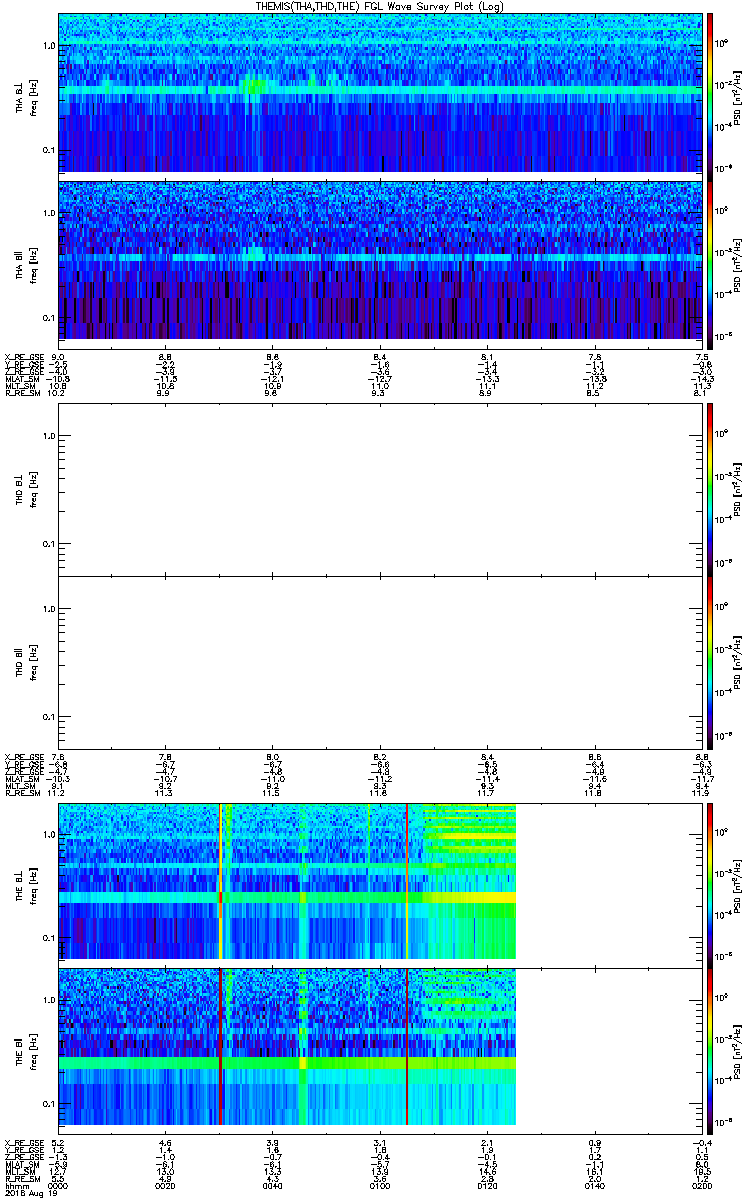
Task: Click the THEMIS FGL Wave Survey Plot title
Action: (x=381, y=6)
